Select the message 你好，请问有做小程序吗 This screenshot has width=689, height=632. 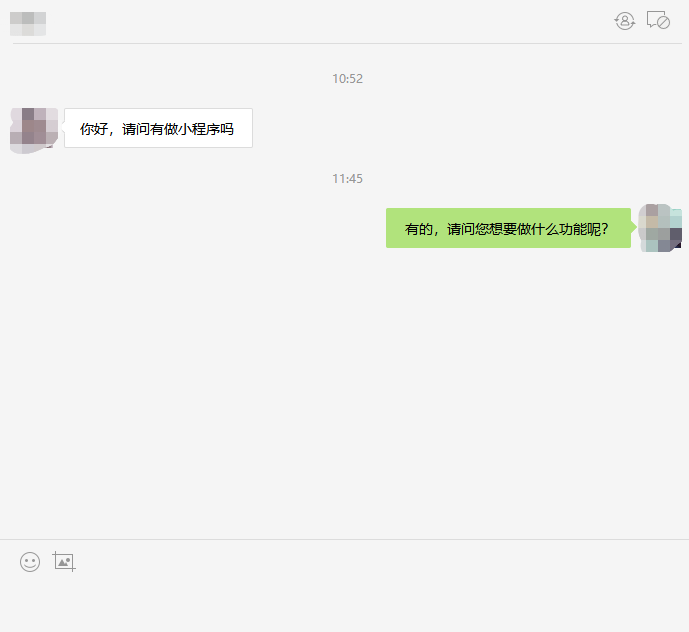click(x=158, y=128)
